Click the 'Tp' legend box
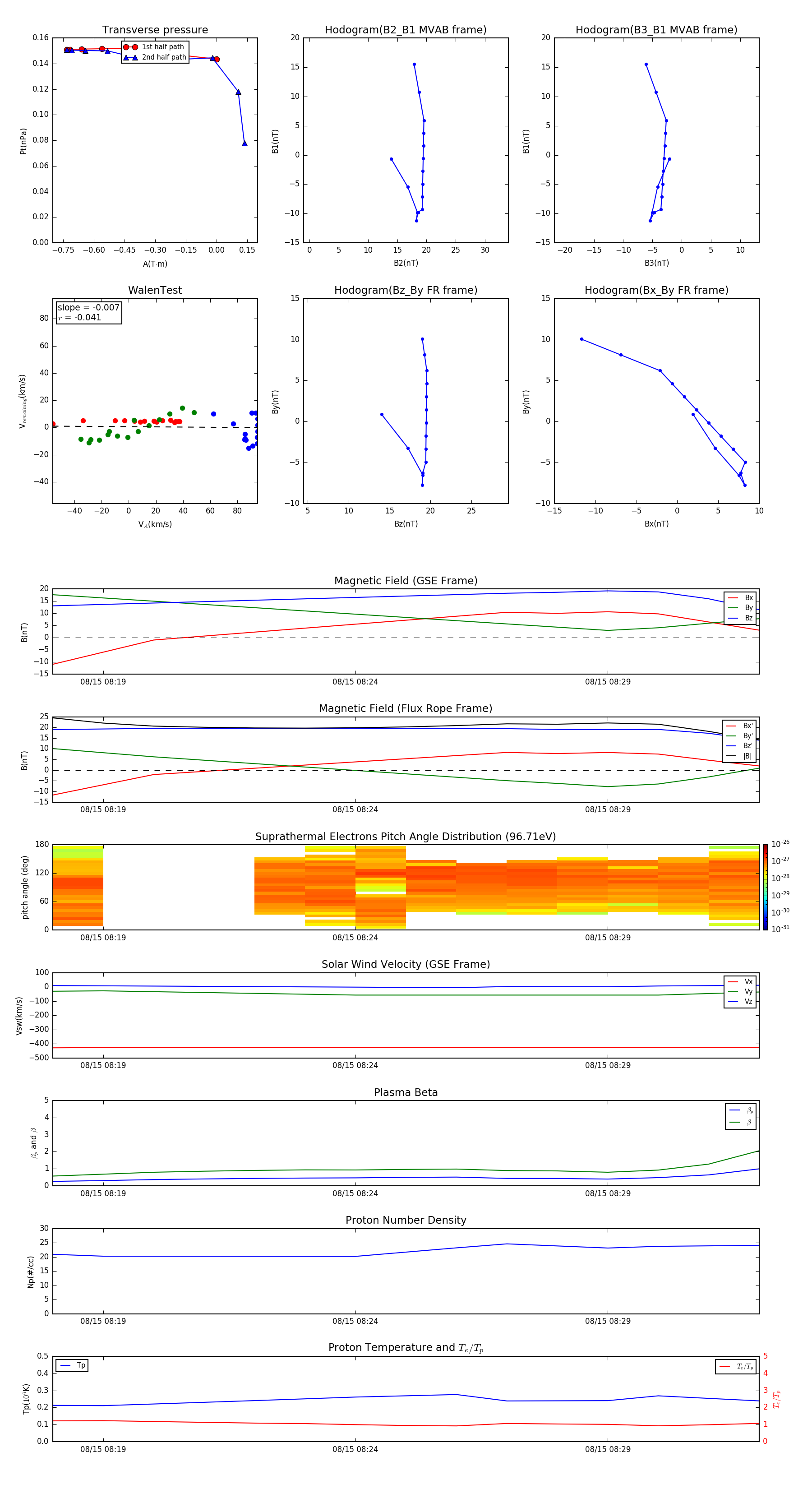This screenshot has width=812, height=1489. point(72,1365)
